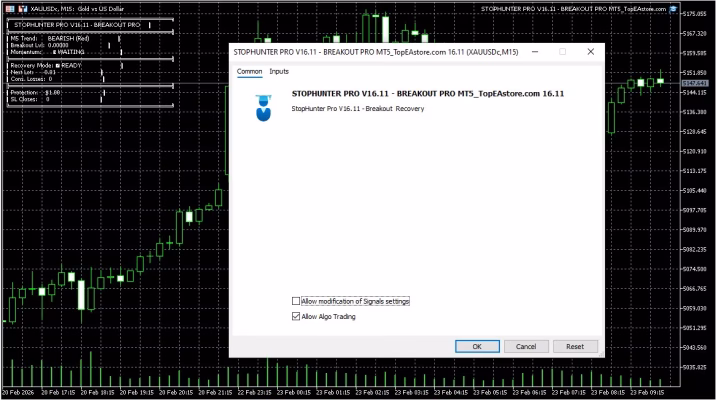Click the '20 Feb 19:15' time axis label
The height and width of the screenshot is (400, 716).
tap(137, 392)
